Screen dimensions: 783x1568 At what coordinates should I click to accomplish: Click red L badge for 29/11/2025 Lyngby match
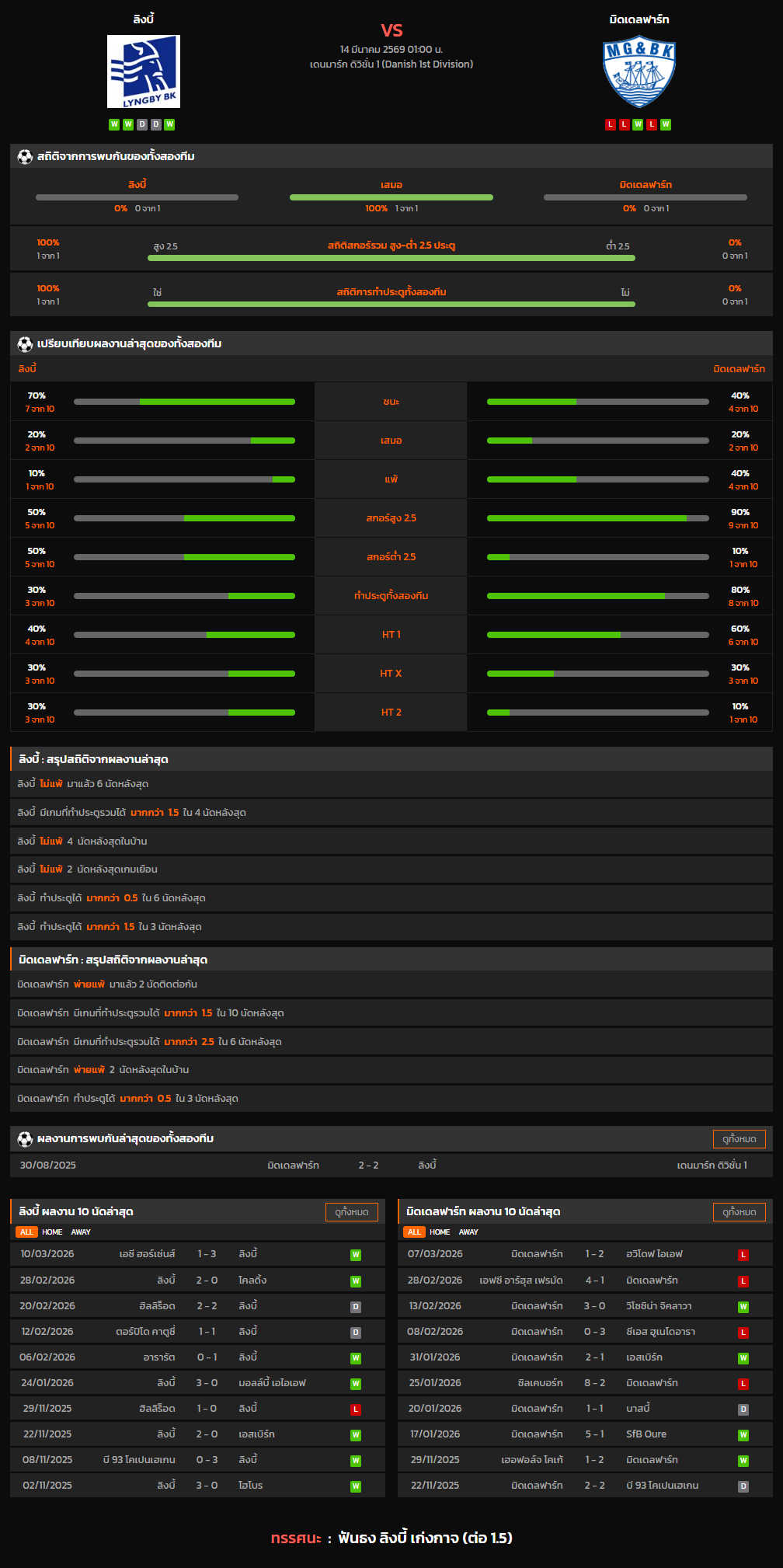point(356,1409)
